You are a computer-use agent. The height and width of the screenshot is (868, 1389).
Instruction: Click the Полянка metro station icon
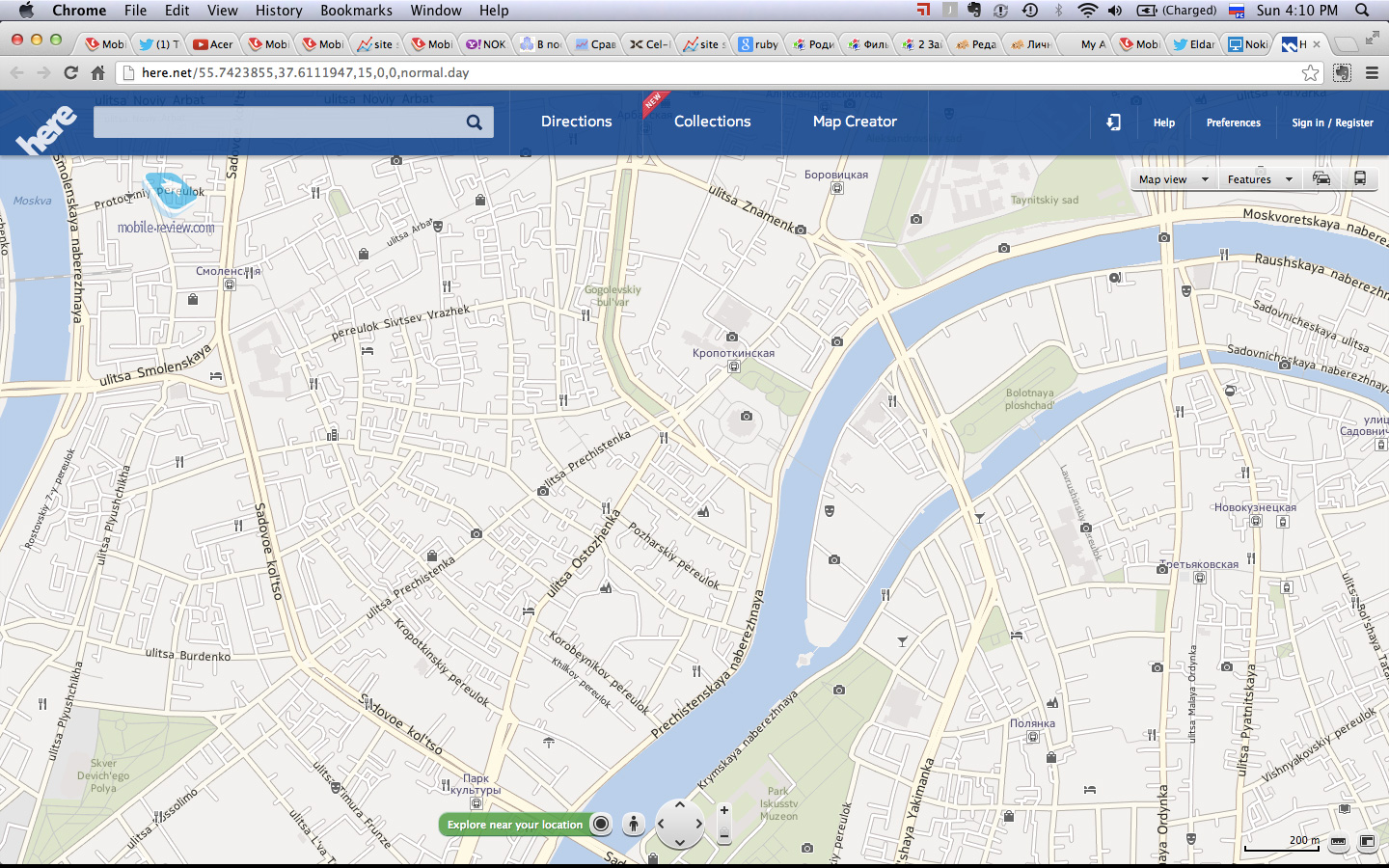tap(1033, 737)
